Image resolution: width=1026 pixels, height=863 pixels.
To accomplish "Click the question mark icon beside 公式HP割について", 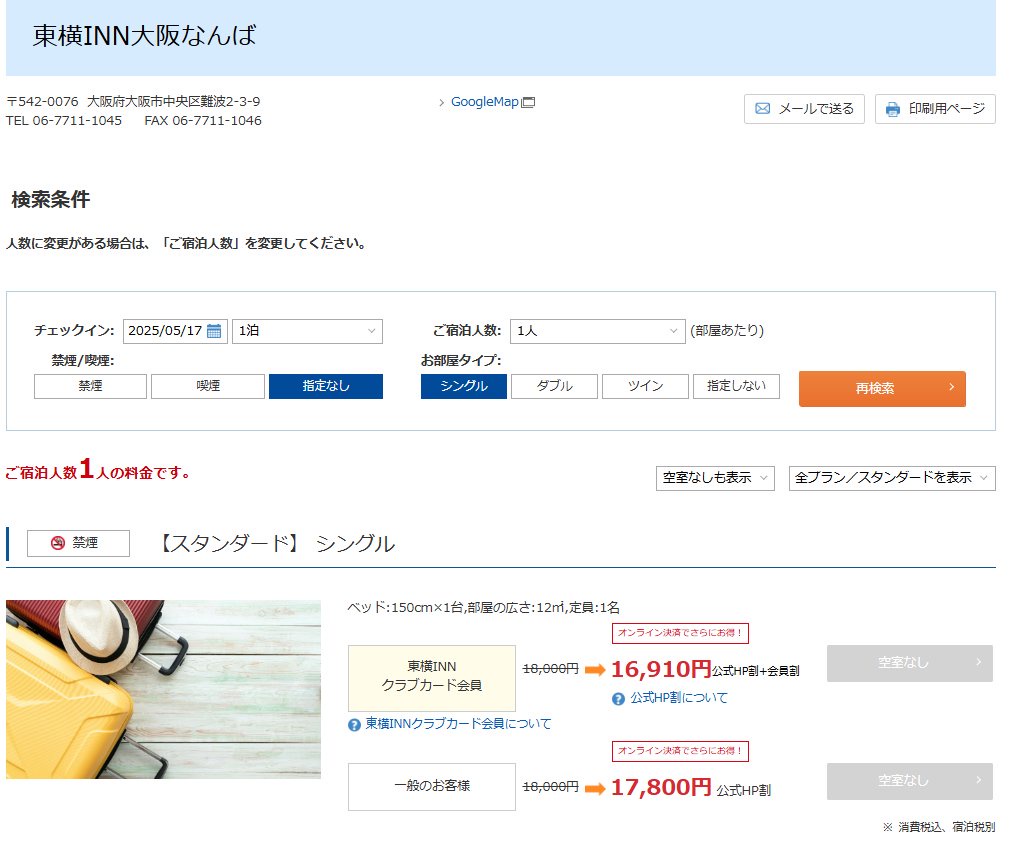I will [x=618, y=699].
